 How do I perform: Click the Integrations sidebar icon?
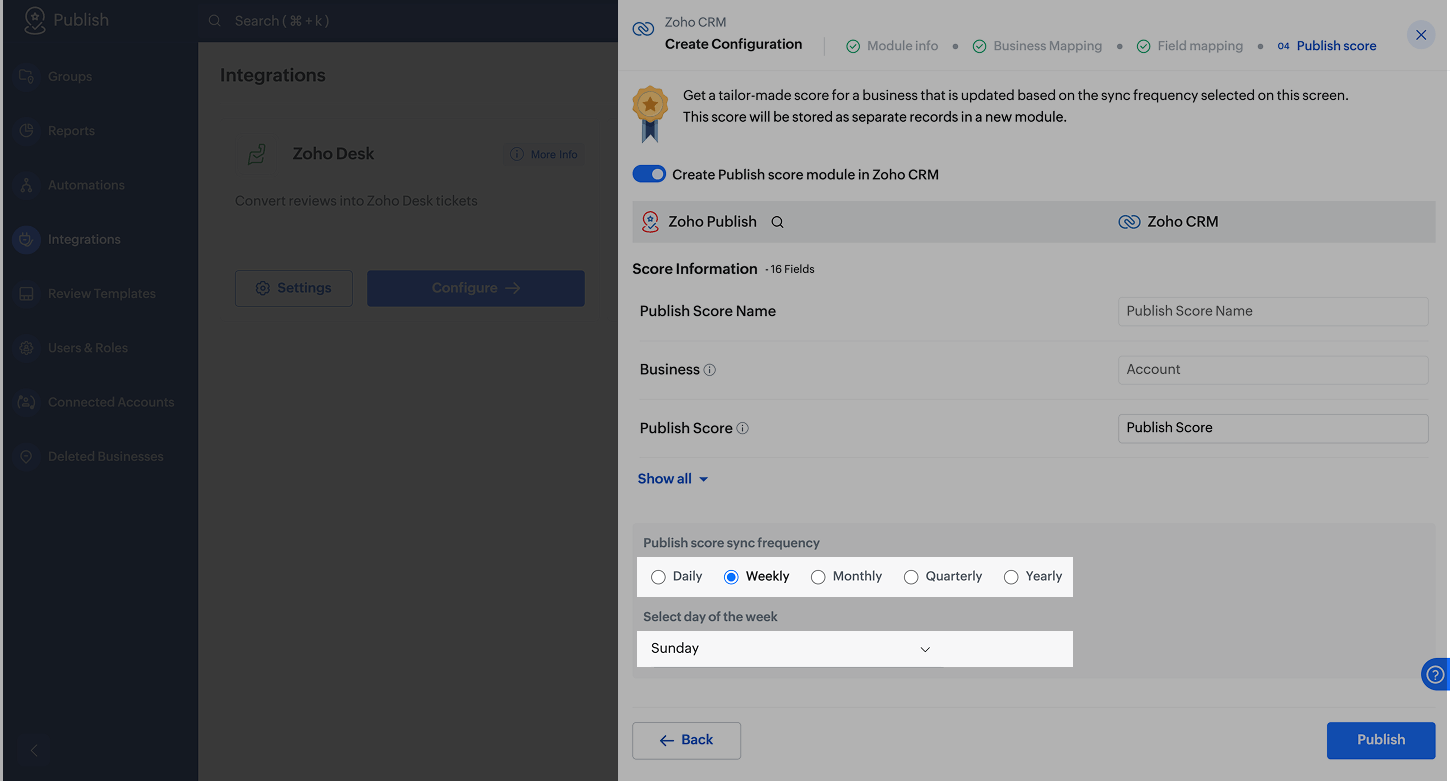26,239
